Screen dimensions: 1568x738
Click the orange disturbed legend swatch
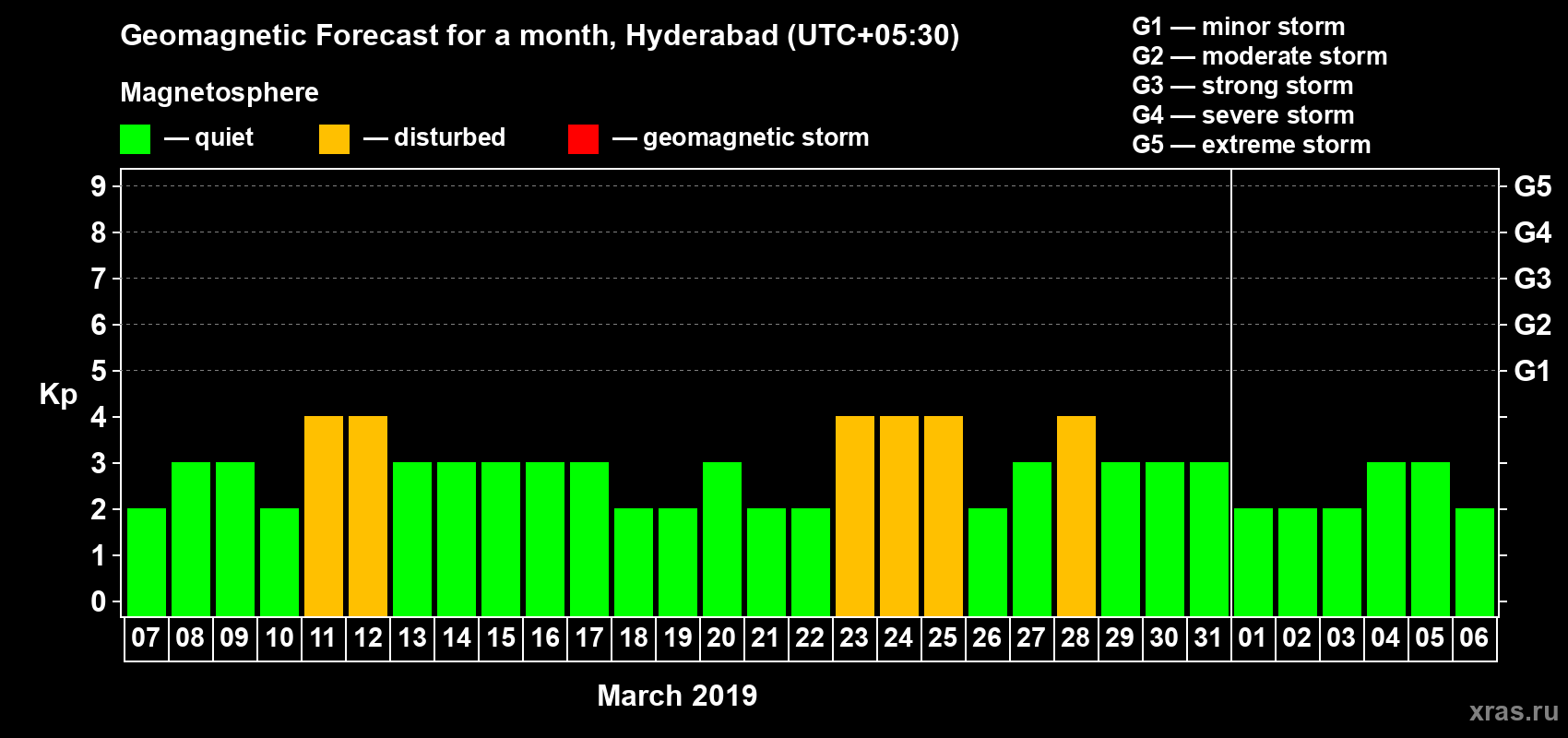[x=334, y=139]
